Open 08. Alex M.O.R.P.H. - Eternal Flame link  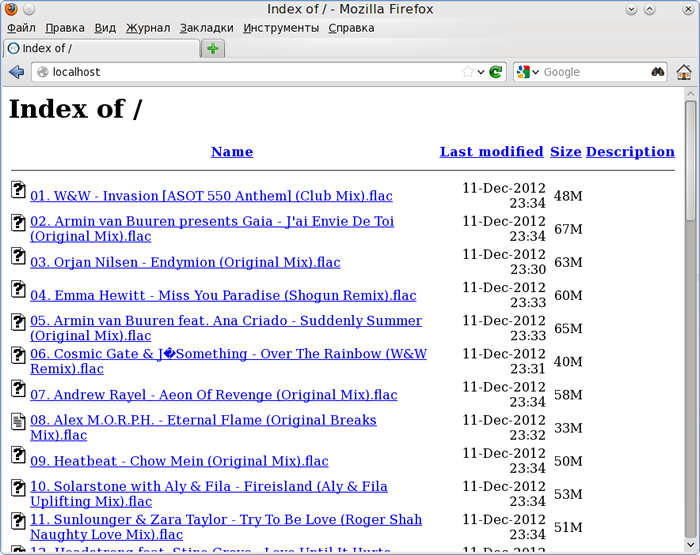(x=203, y=428)
